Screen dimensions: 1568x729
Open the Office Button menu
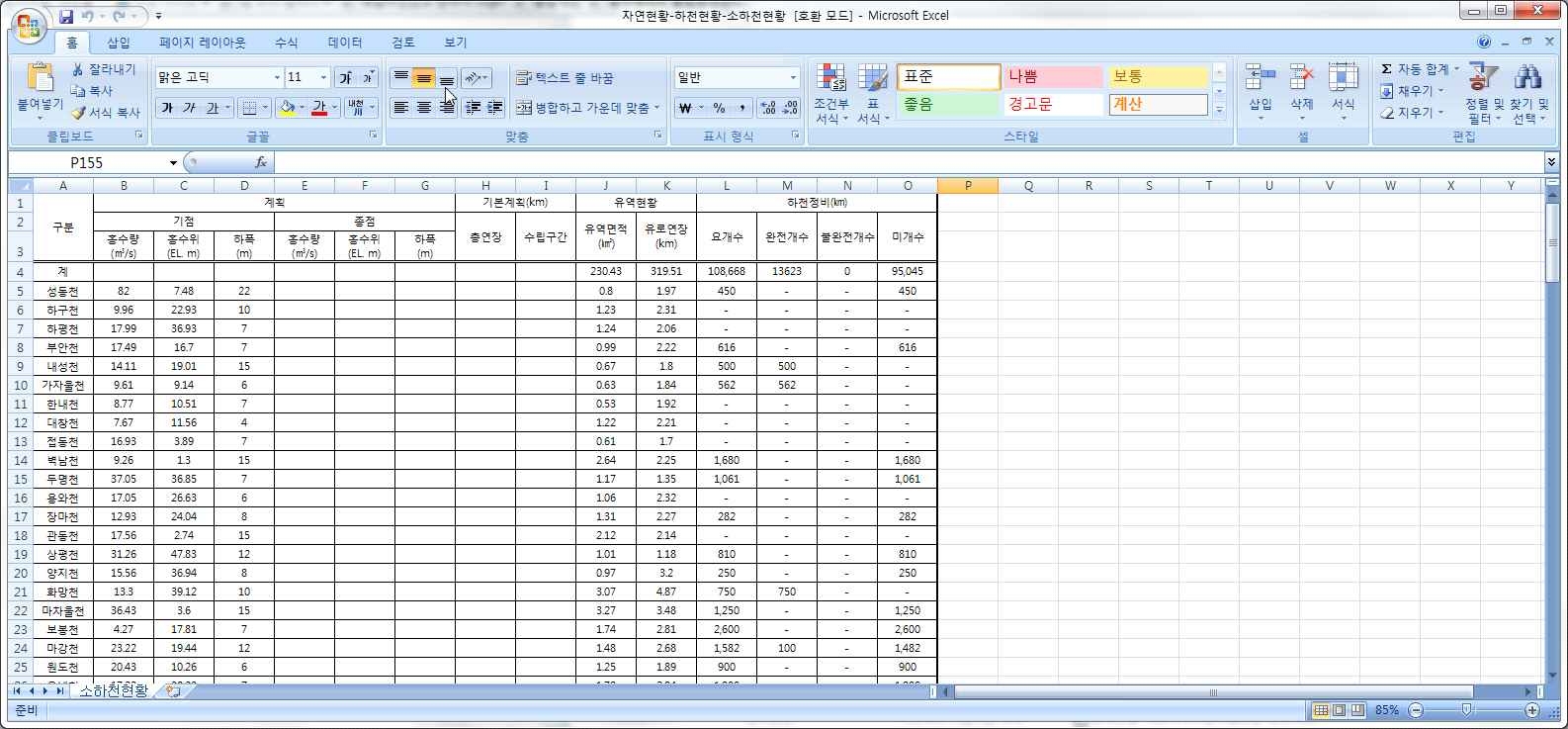click(x=29, y=26)
